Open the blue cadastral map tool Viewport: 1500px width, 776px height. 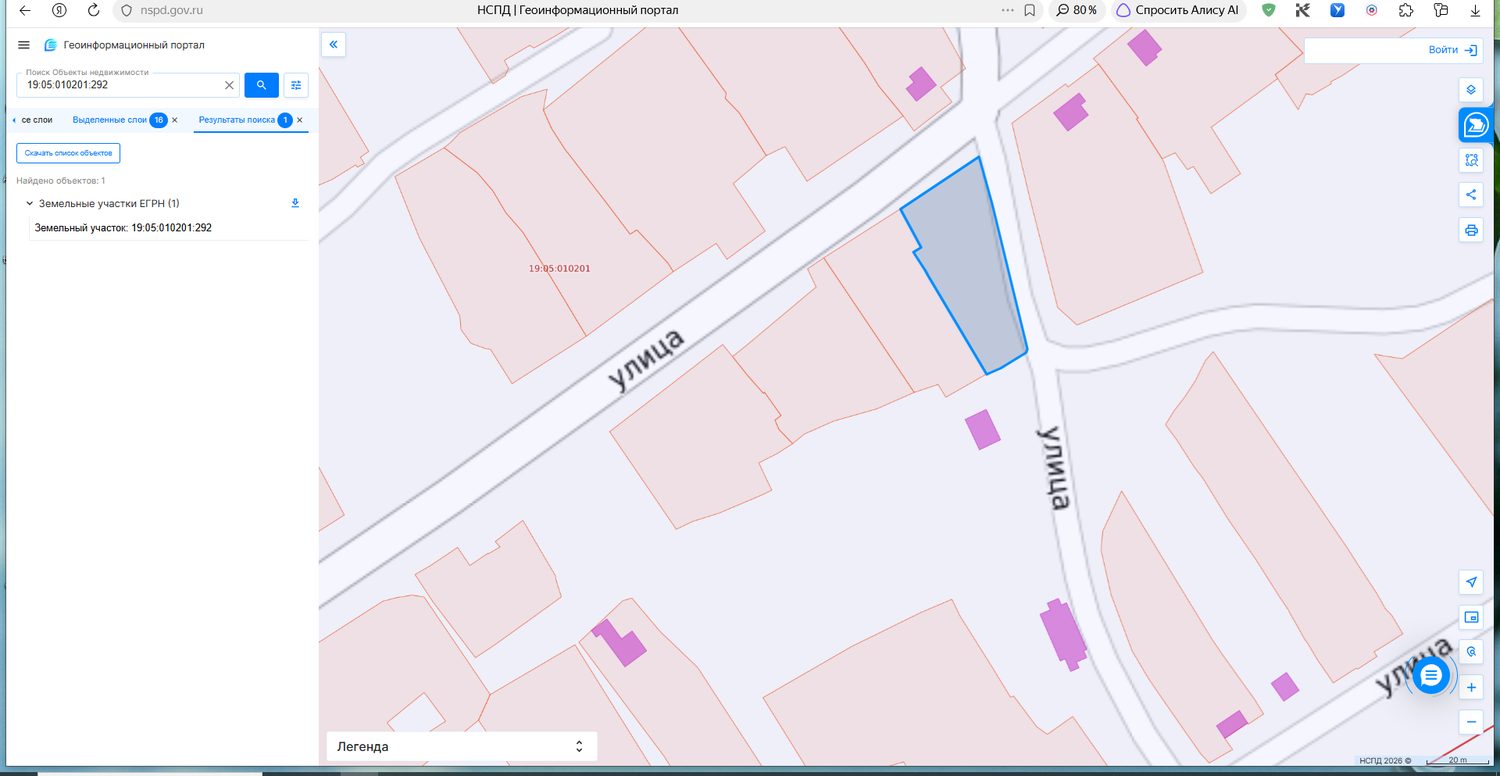[1476, 125]
